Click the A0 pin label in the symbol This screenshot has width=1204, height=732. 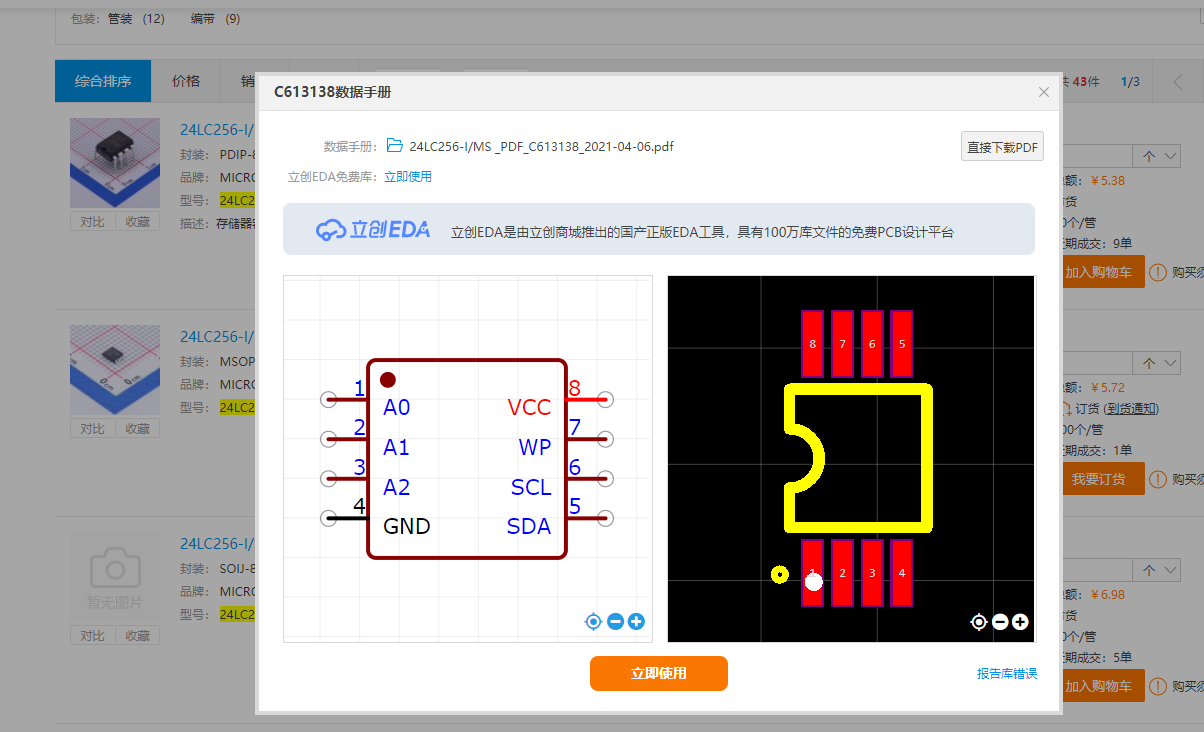click(x=397, y=407)
